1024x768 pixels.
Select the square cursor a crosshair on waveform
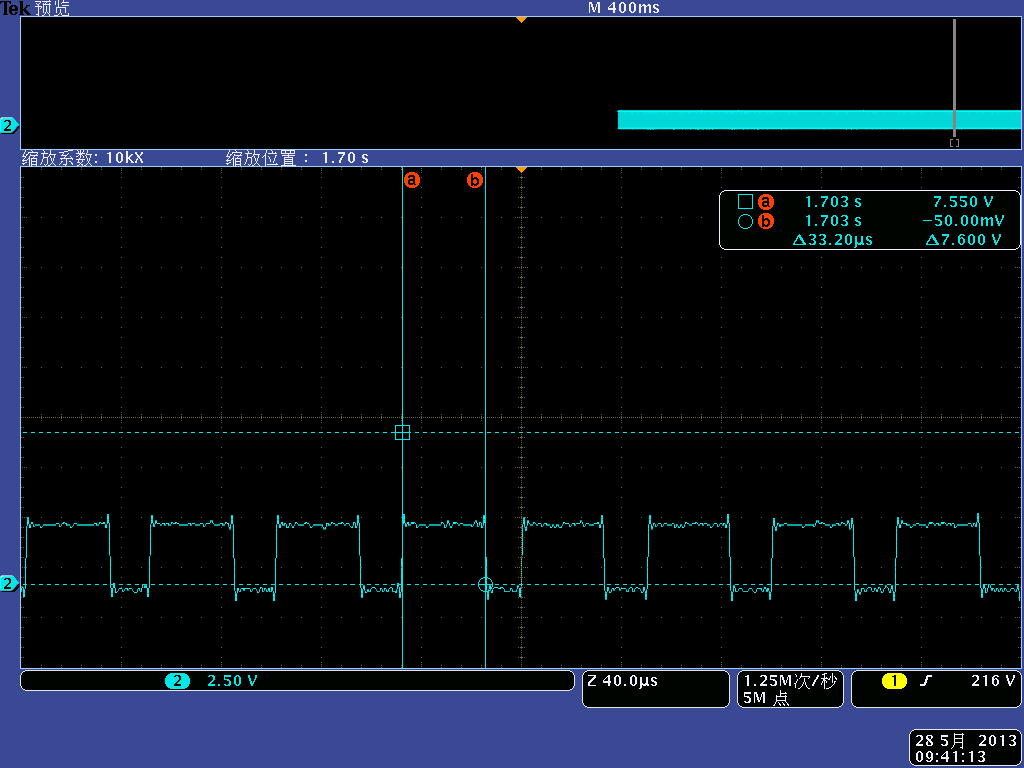pyautogui.click(x=402, y=432)
